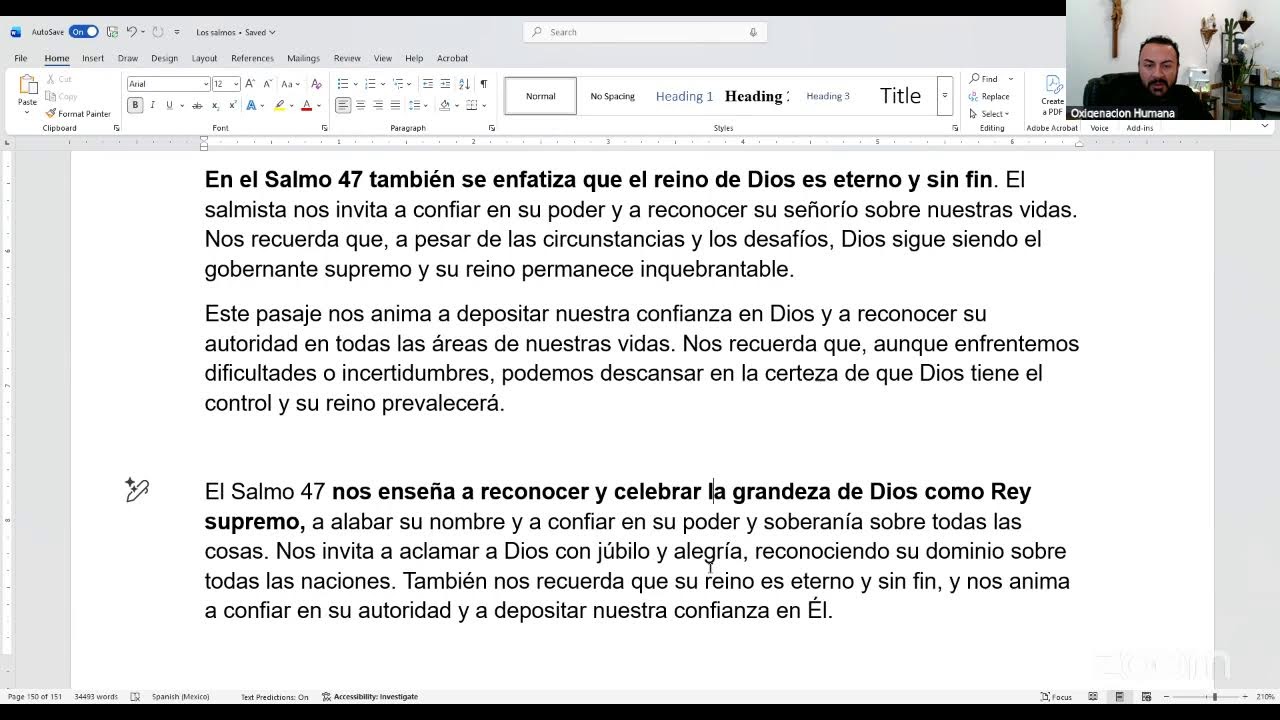Apply the red font color
Image resolution: width=1280 pixels, height=720 pixels.
[306, 105]
